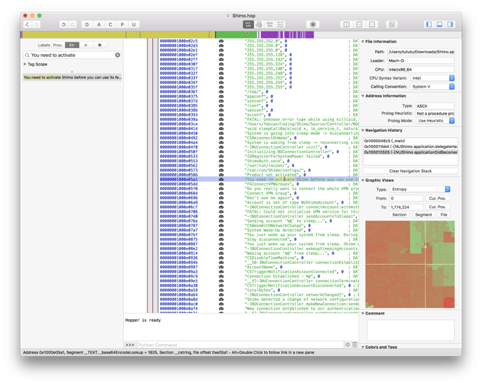The image size is (482, 385).
Task: Clear the search field with the x icon
Action: (118, 55)
